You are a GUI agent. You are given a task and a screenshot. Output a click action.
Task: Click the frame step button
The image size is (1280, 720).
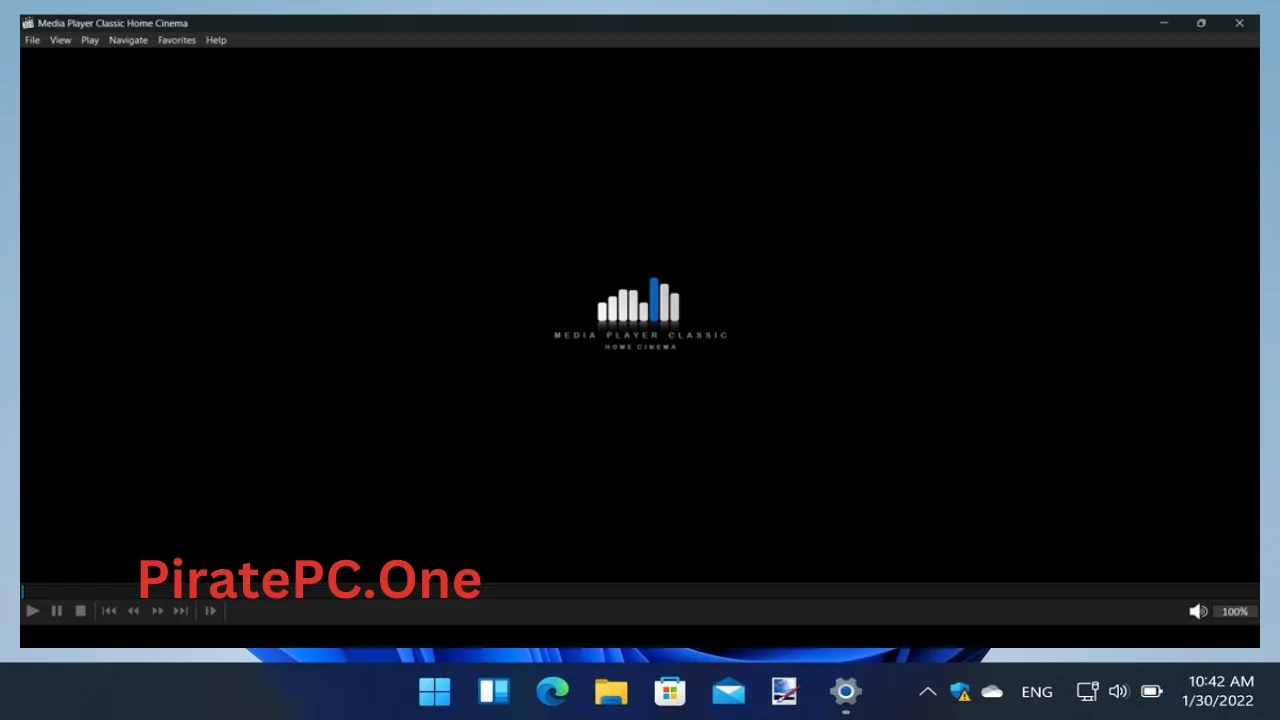click(x=210, y=611)
